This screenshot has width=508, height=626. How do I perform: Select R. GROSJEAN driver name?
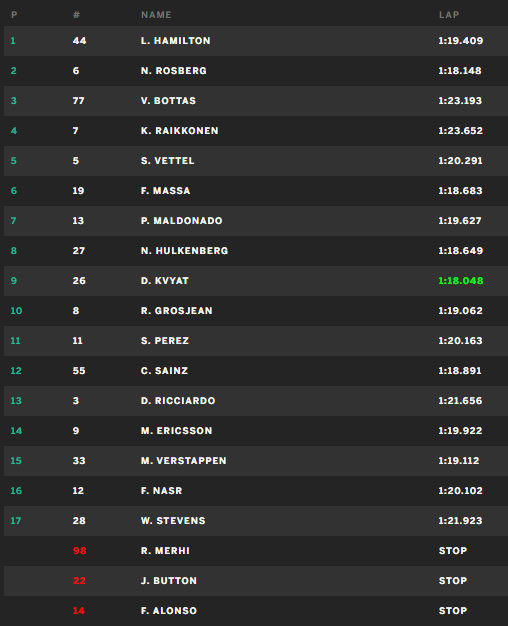click(177, 311)
